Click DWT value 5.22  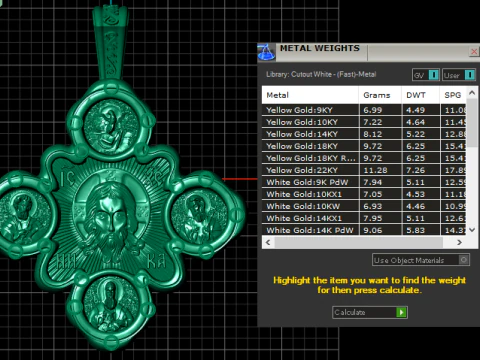point(415,134)
